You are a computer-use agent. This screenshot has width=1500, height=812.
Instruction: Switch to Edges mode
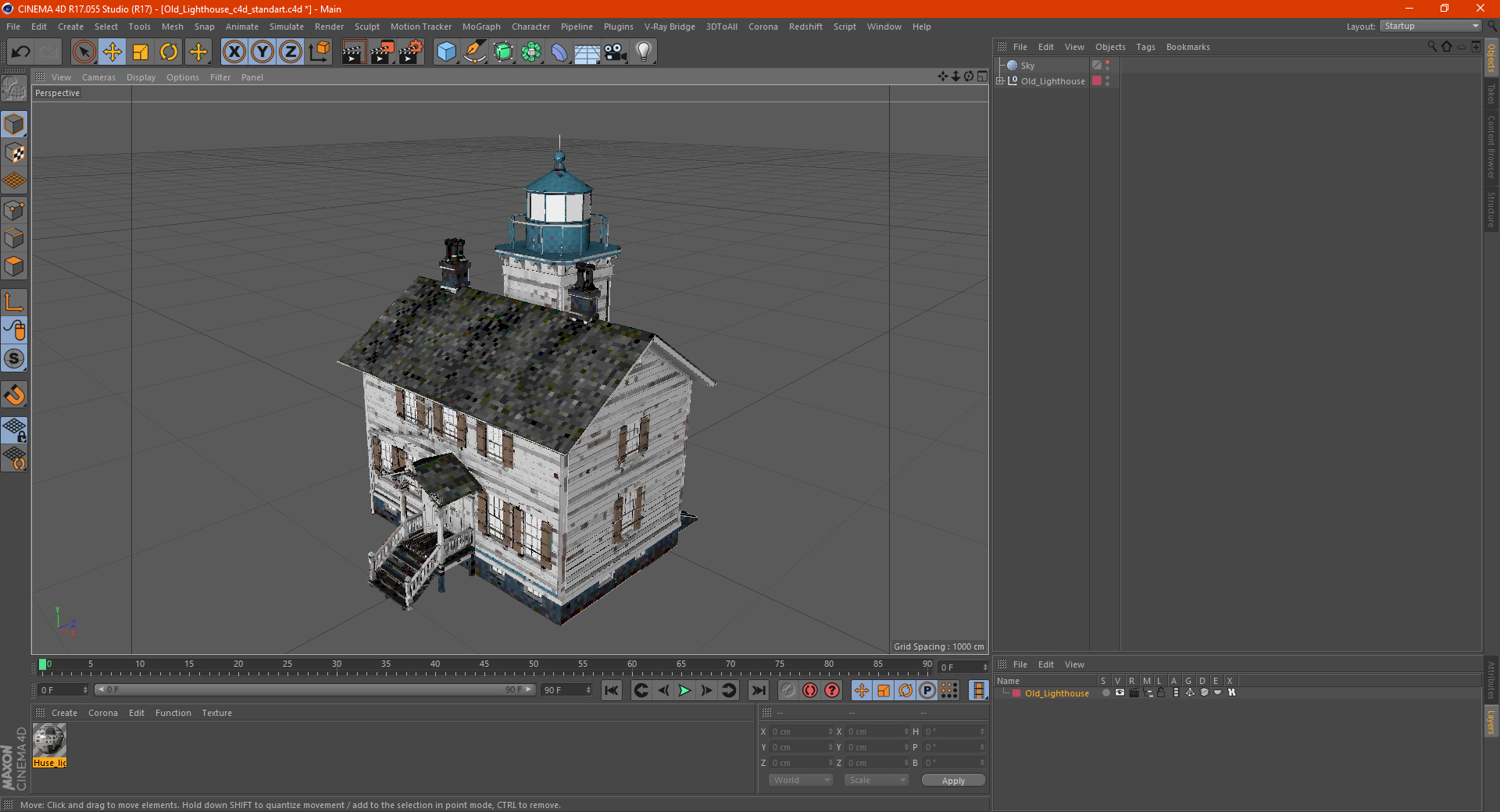(14, 238)
